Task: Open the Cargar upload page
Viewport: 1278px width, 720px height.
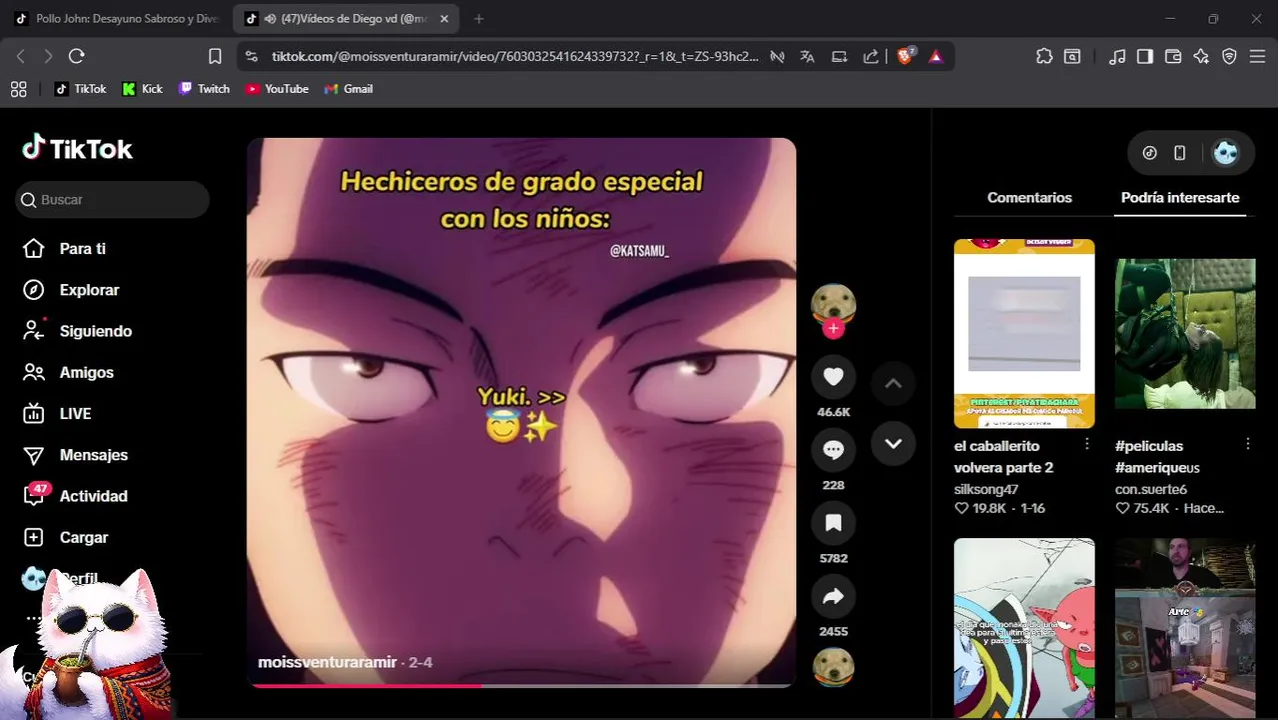Action: [x=83, y=537]
